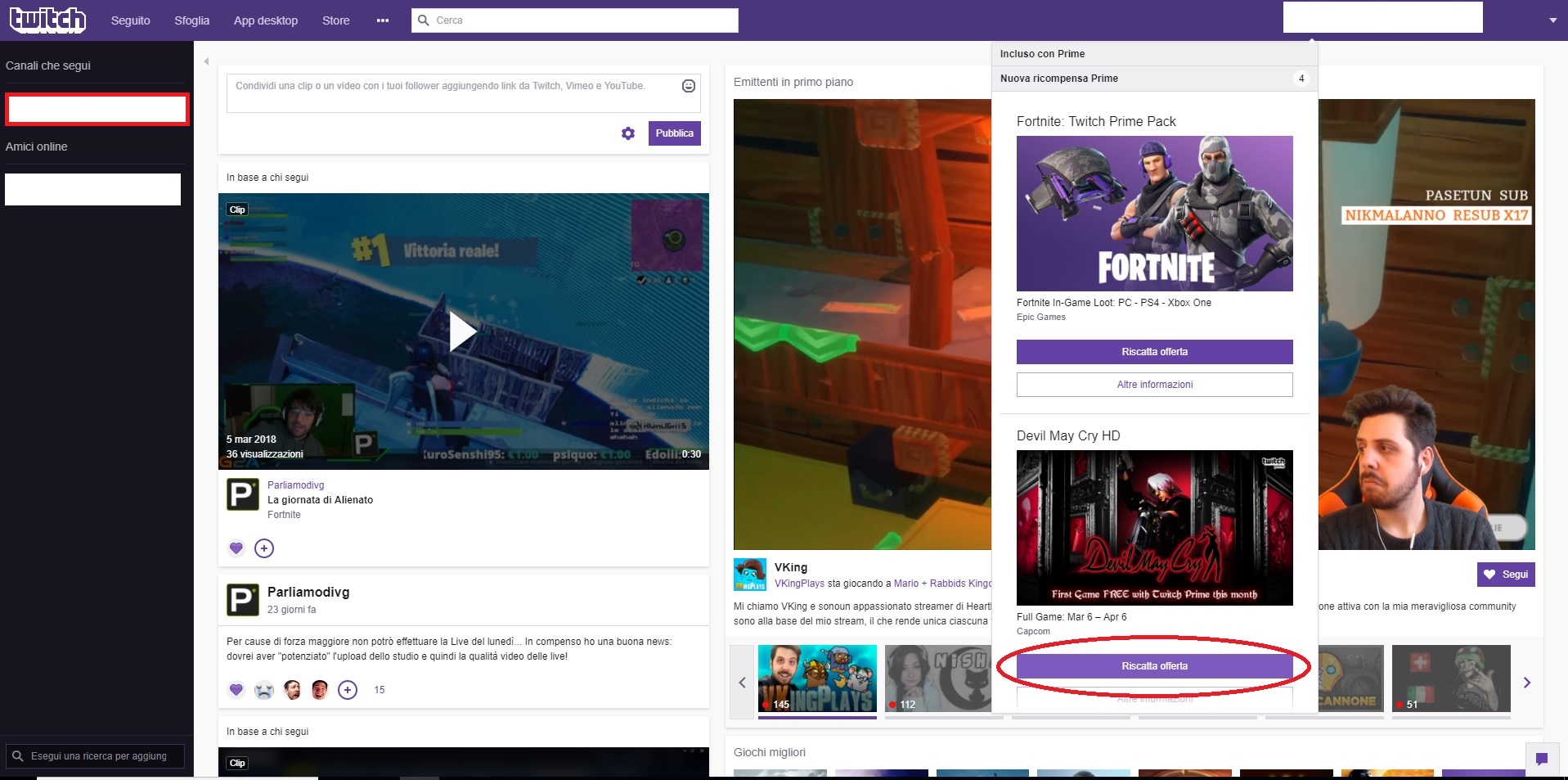The image size is (1568, 780).
Task: Click the crying emote reaction
Action: 264,690
